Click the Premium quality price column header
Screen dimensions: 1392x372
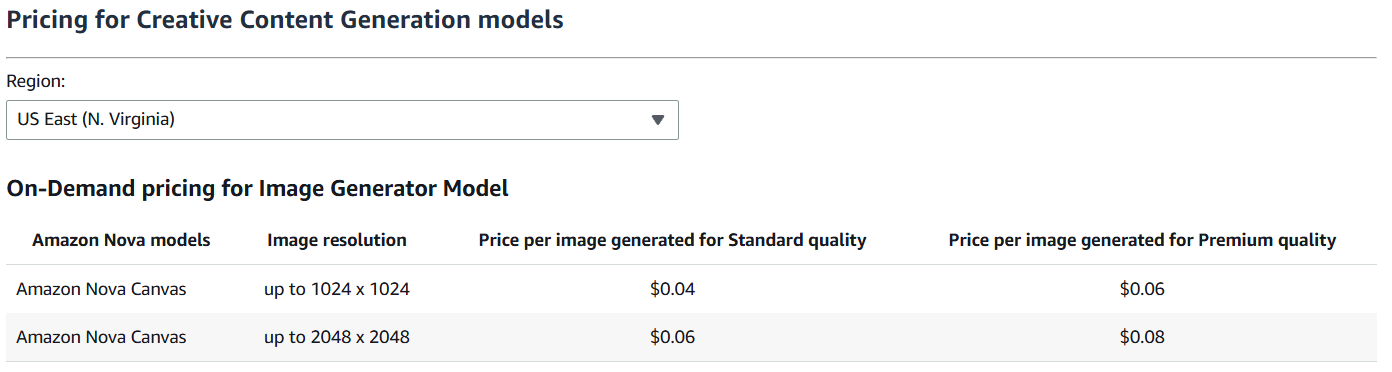pyautogui.click(x=1142, y=240)
